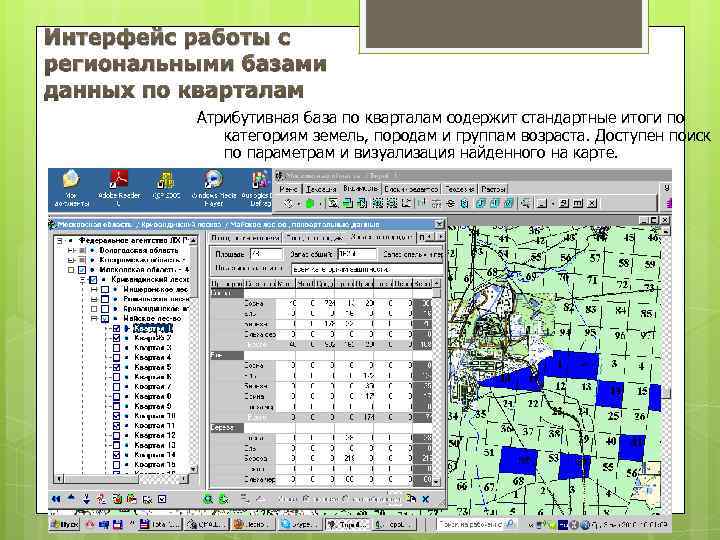Select the Растры tab in top window
The width and height of the screenshot is (720, 540).
[x=493, y=189]
